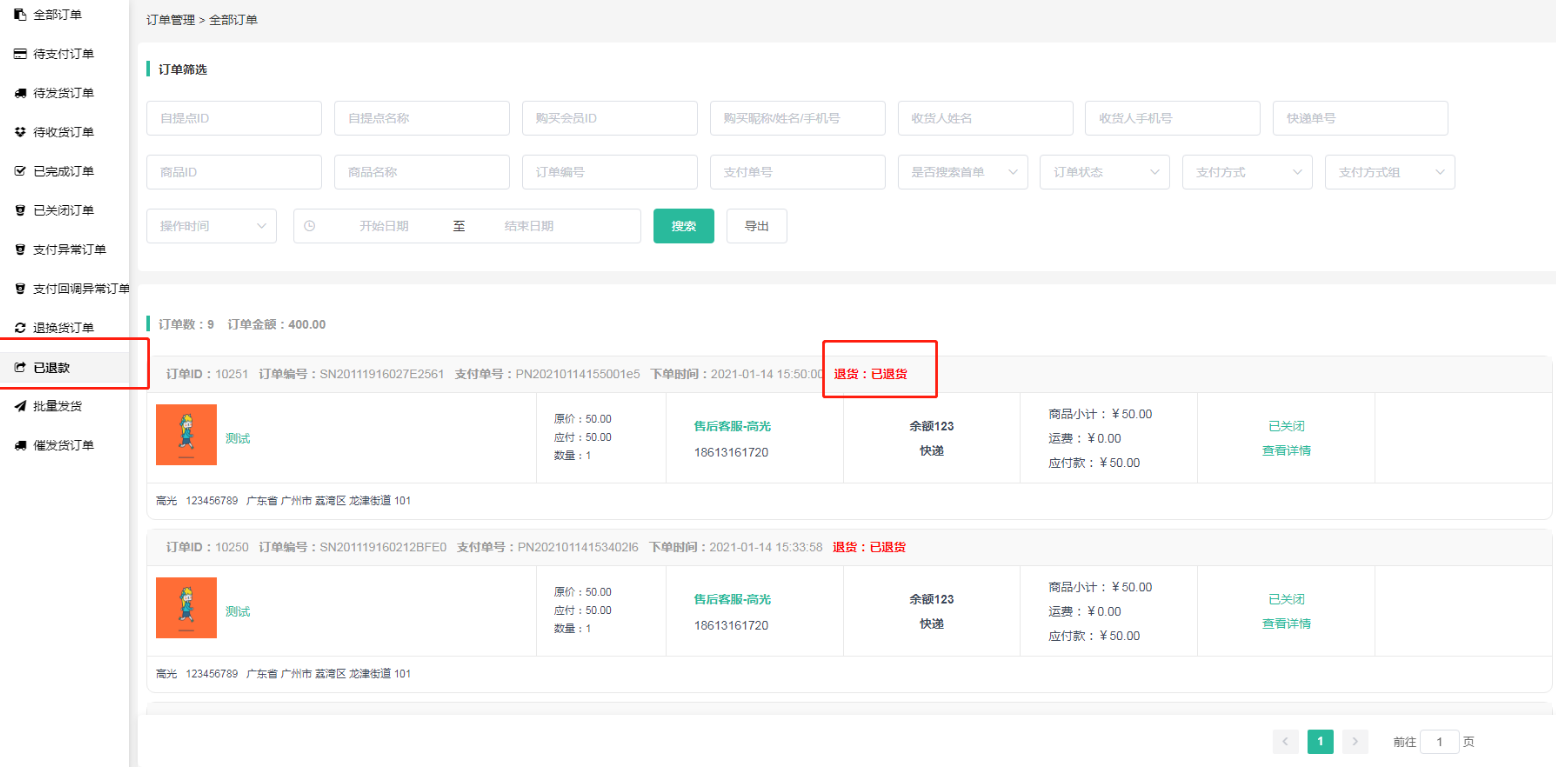
Task: Click product thumbnail of order 10250
Action: [x=186, y=608]
